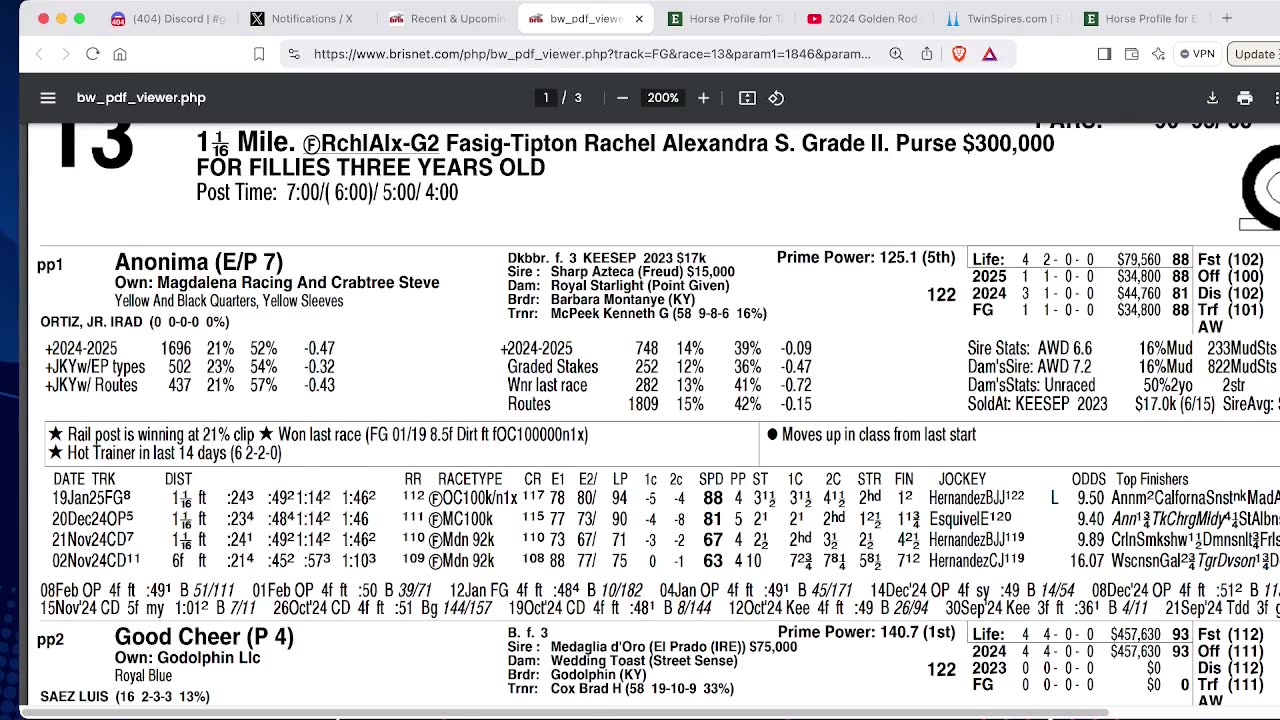
Task: Click the VPN button
Action: pos(1197,54)
